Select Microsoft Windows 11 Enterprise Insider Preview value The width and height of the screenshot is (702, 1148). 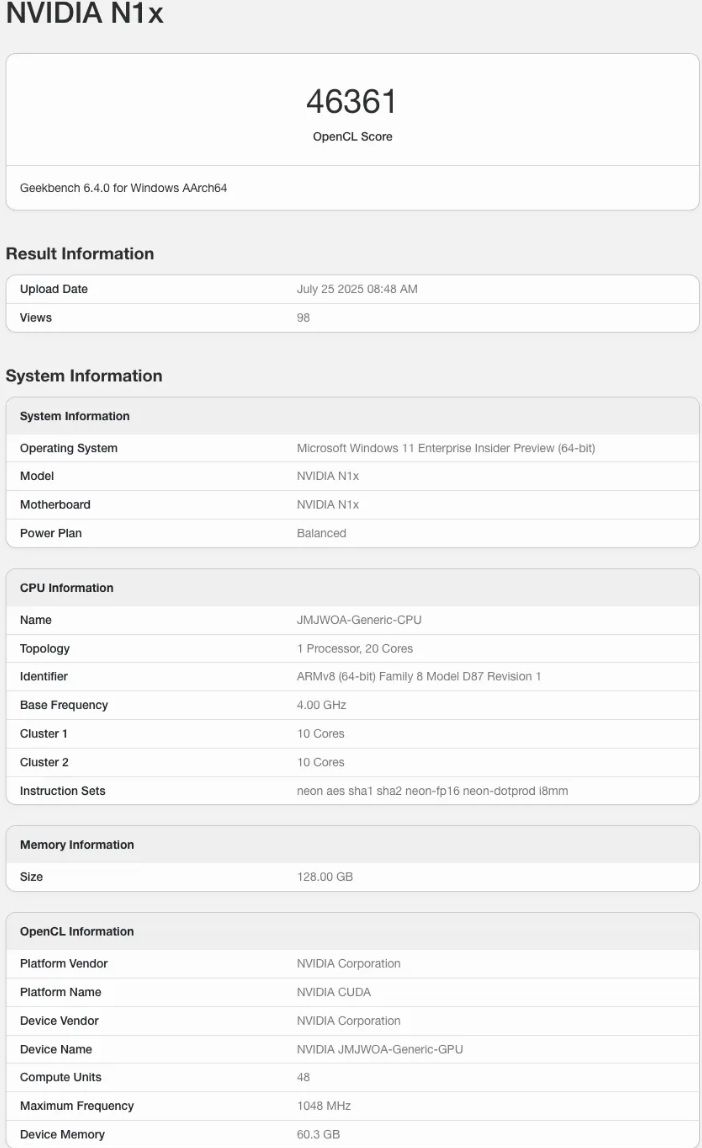pyautogui.click(x=445, y=448)
